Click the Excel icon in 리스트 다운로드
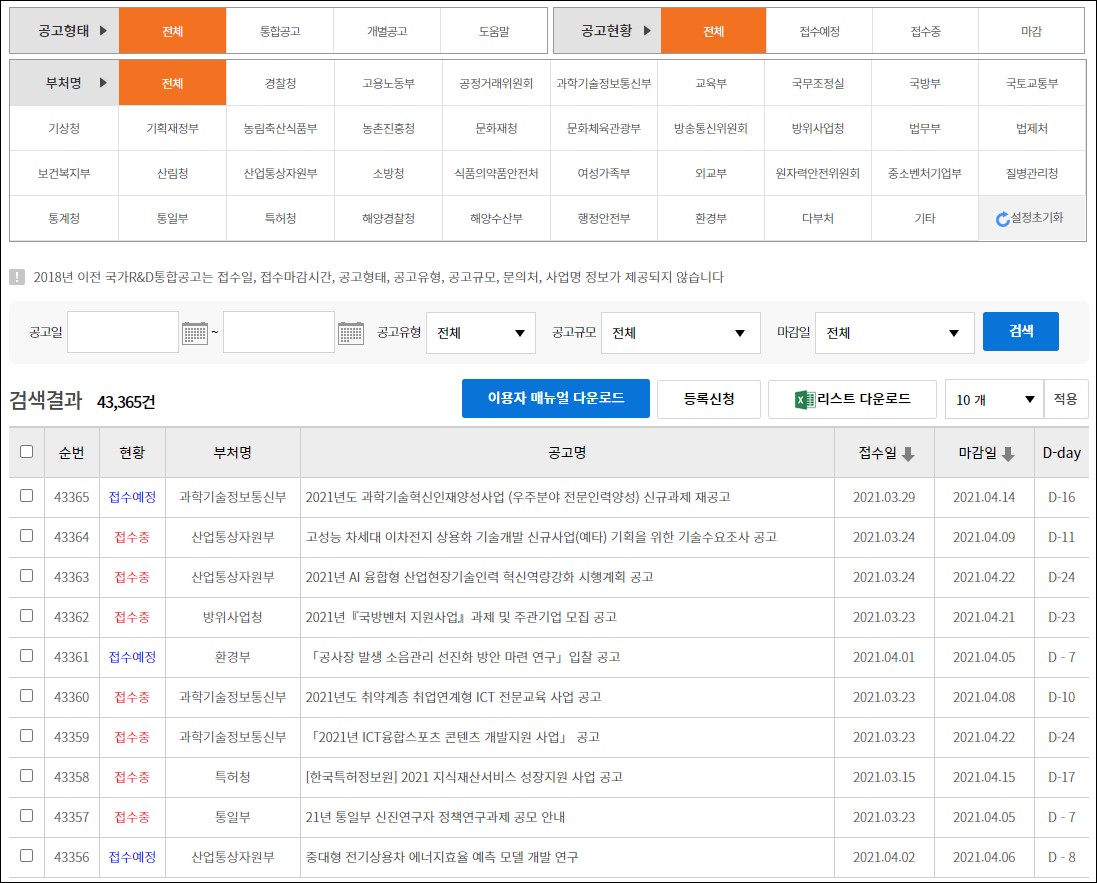1097x883 pixels. (x=805, y=400)
